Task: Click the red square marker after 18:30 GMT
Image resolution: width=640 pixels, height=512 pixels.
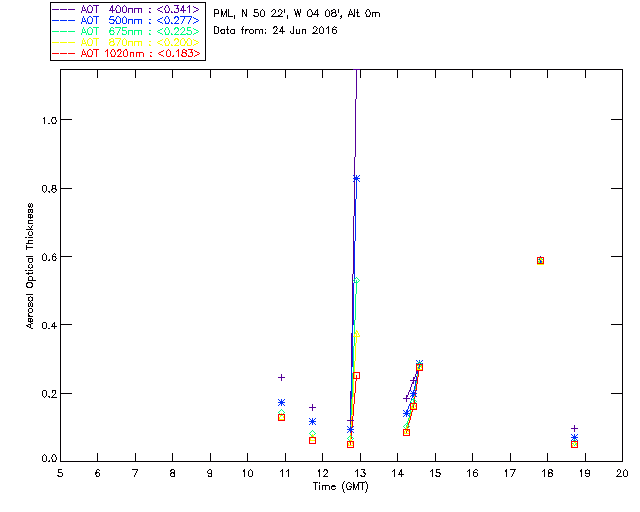Action: 574,444
